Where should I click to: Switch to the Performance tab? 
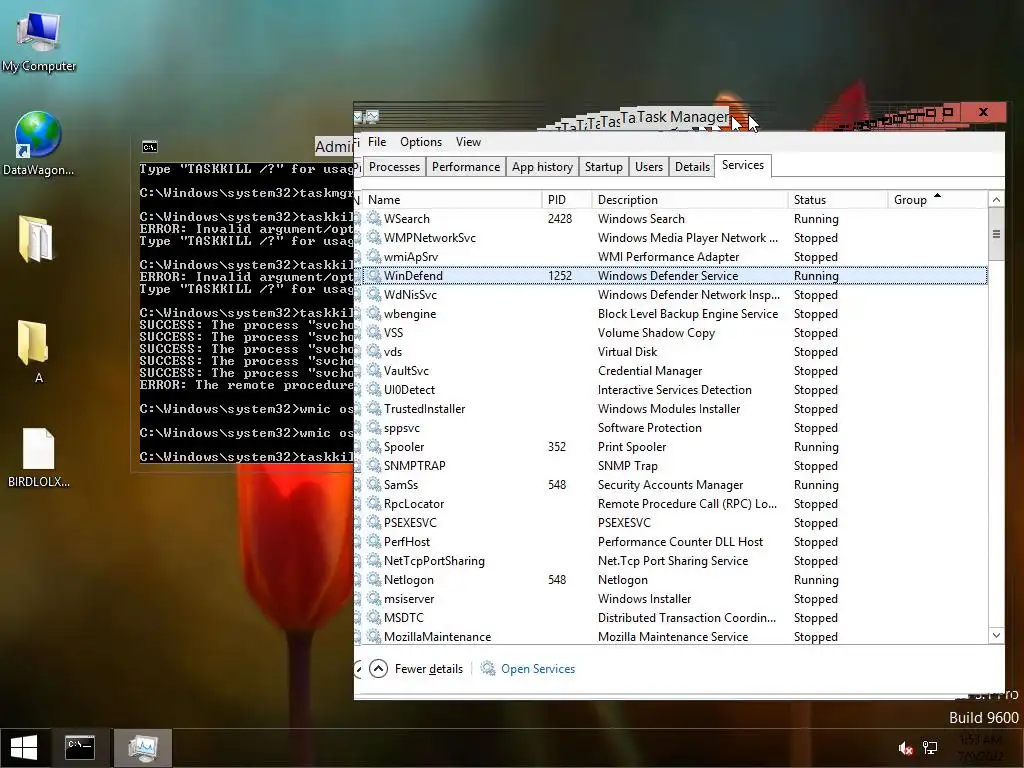point(466,167)
